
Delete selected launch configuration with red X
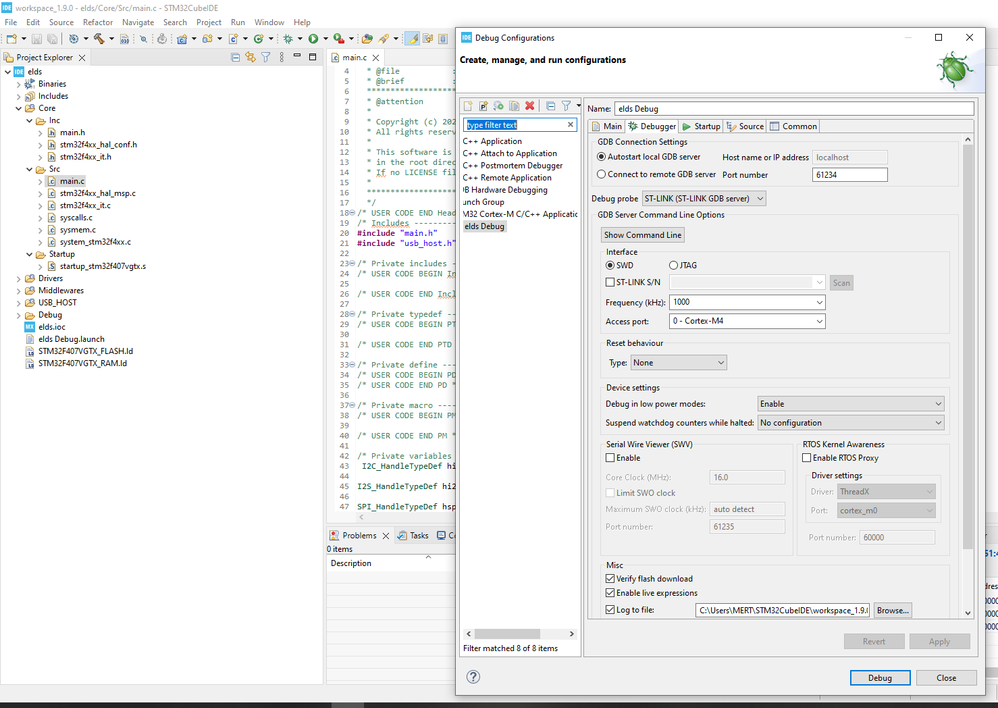530,106
